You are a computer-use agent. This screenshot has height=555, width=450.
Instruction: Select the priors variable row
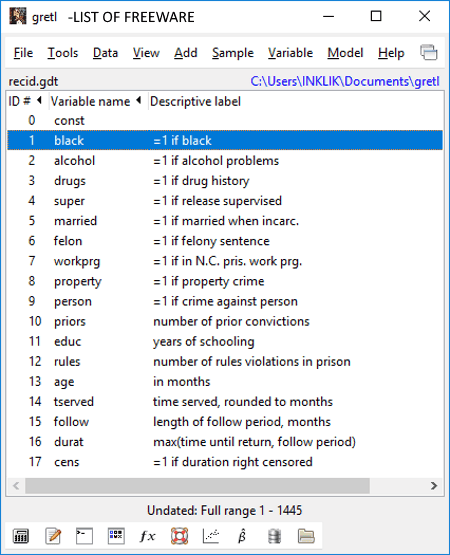coord(225,321)
